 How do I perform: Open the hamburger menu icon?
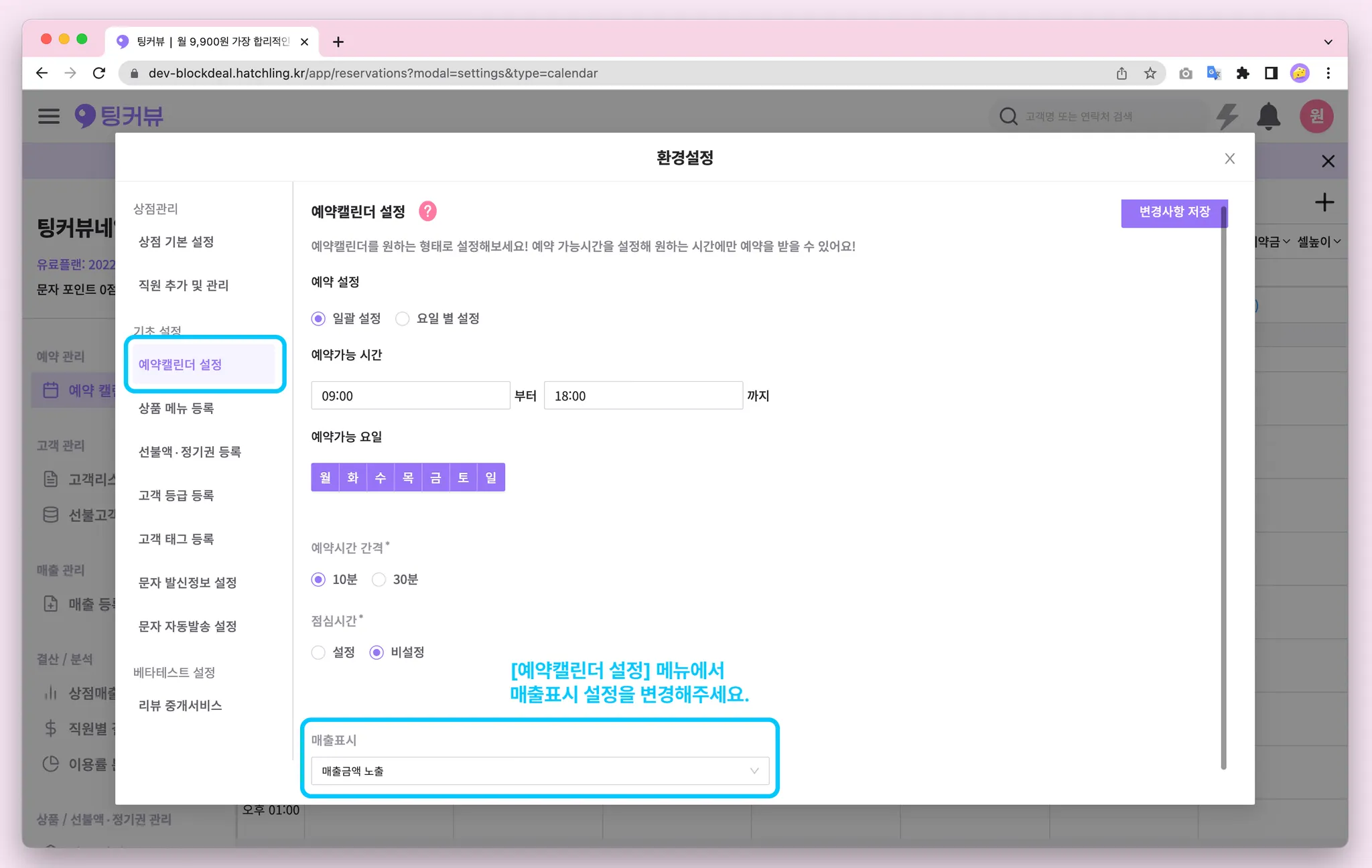click(48, 117)
